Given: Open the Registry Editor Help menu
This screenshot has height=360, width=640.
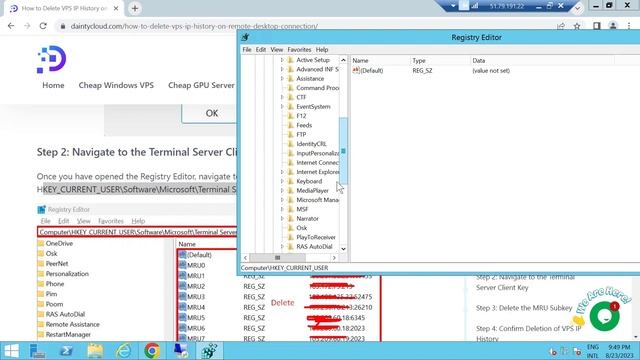Looking at the screenshot, I should click(x=322, y=49).
